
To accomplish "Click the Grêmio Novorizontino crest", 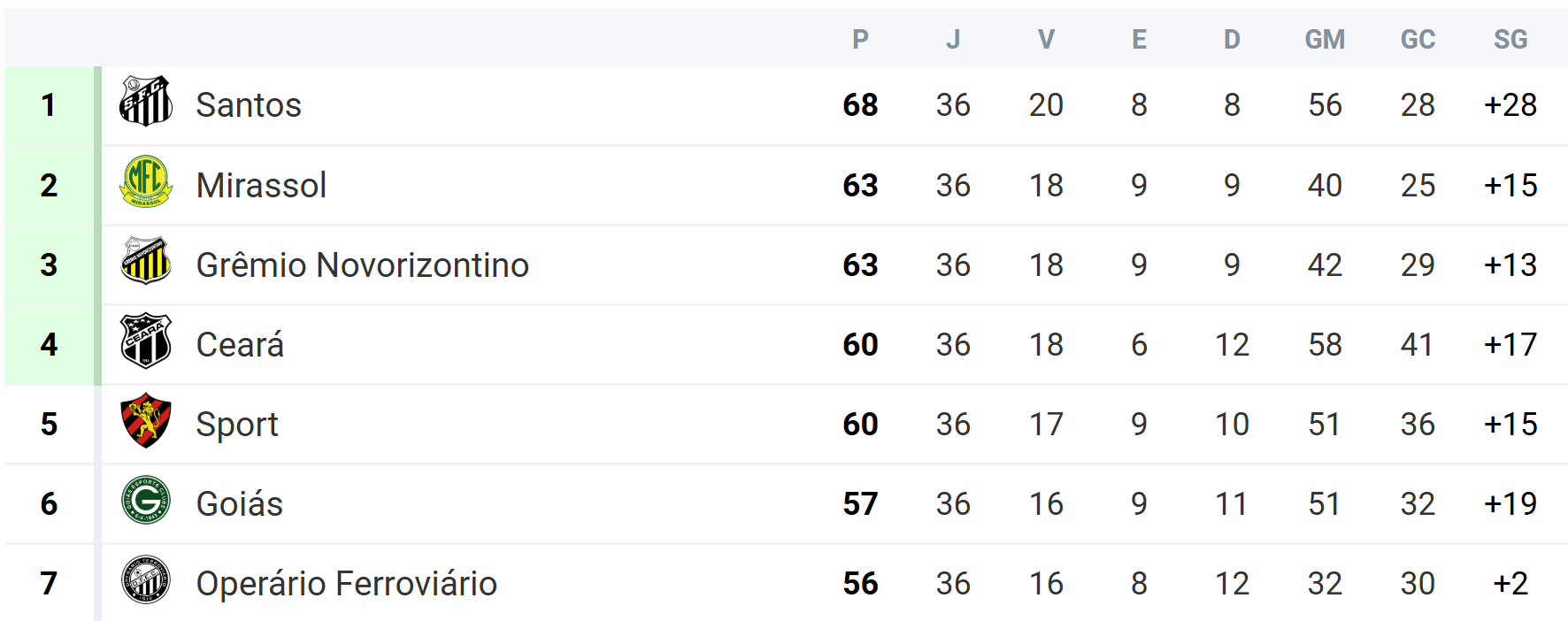I will point(145,261).
